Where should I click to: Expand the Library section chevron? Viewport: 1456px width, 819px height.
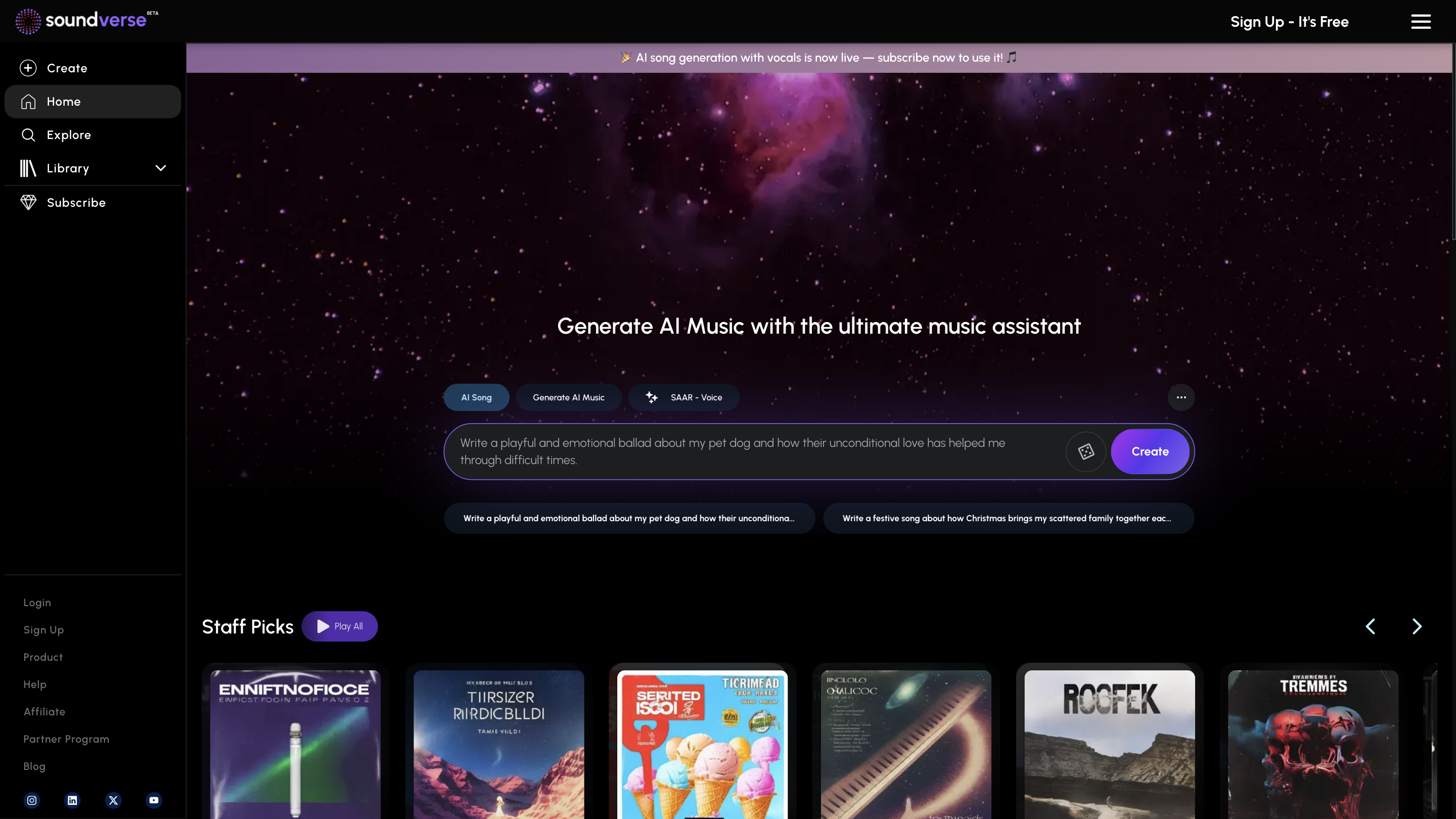161,168
